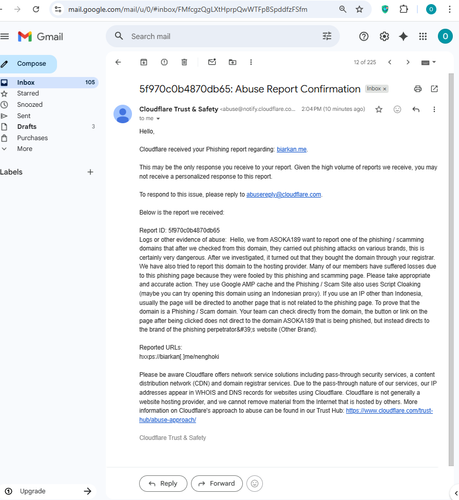Viewport: 459px width, 500px height.
Task: Open the Purchases category
Action: coord(32,138)
